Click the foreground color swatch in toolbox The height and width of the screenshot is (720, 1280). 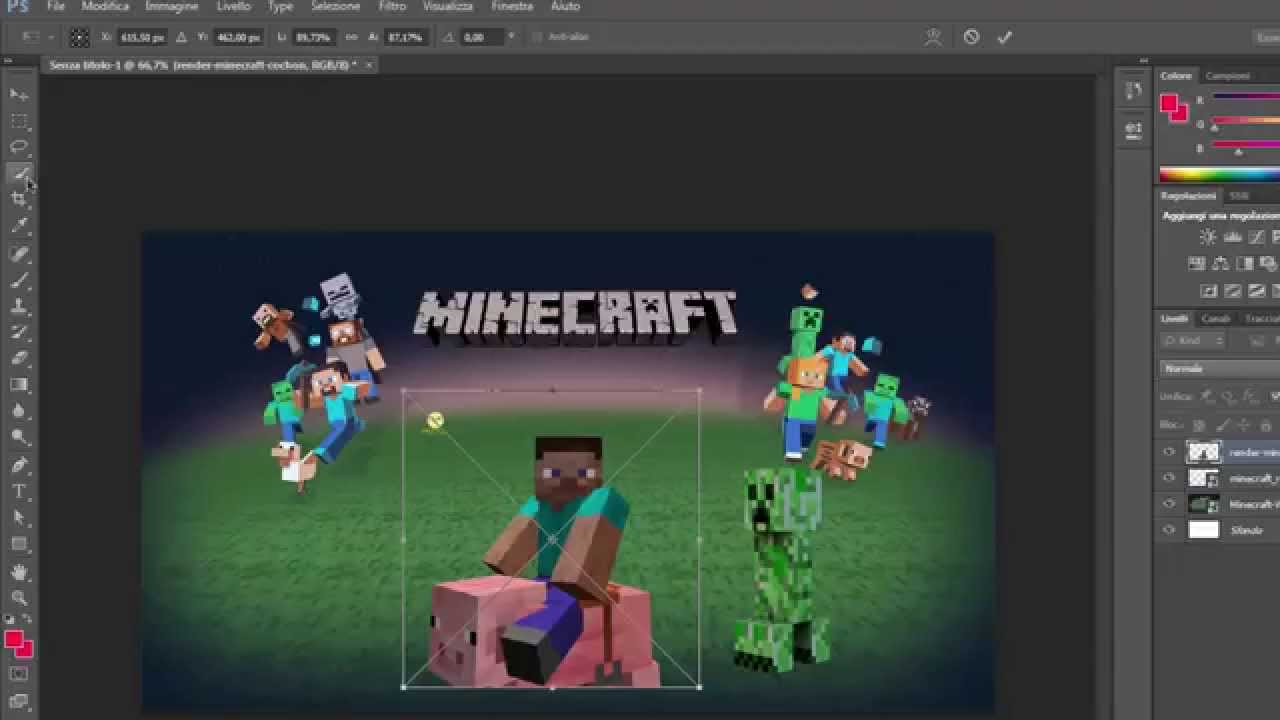(x=13, y=640)
